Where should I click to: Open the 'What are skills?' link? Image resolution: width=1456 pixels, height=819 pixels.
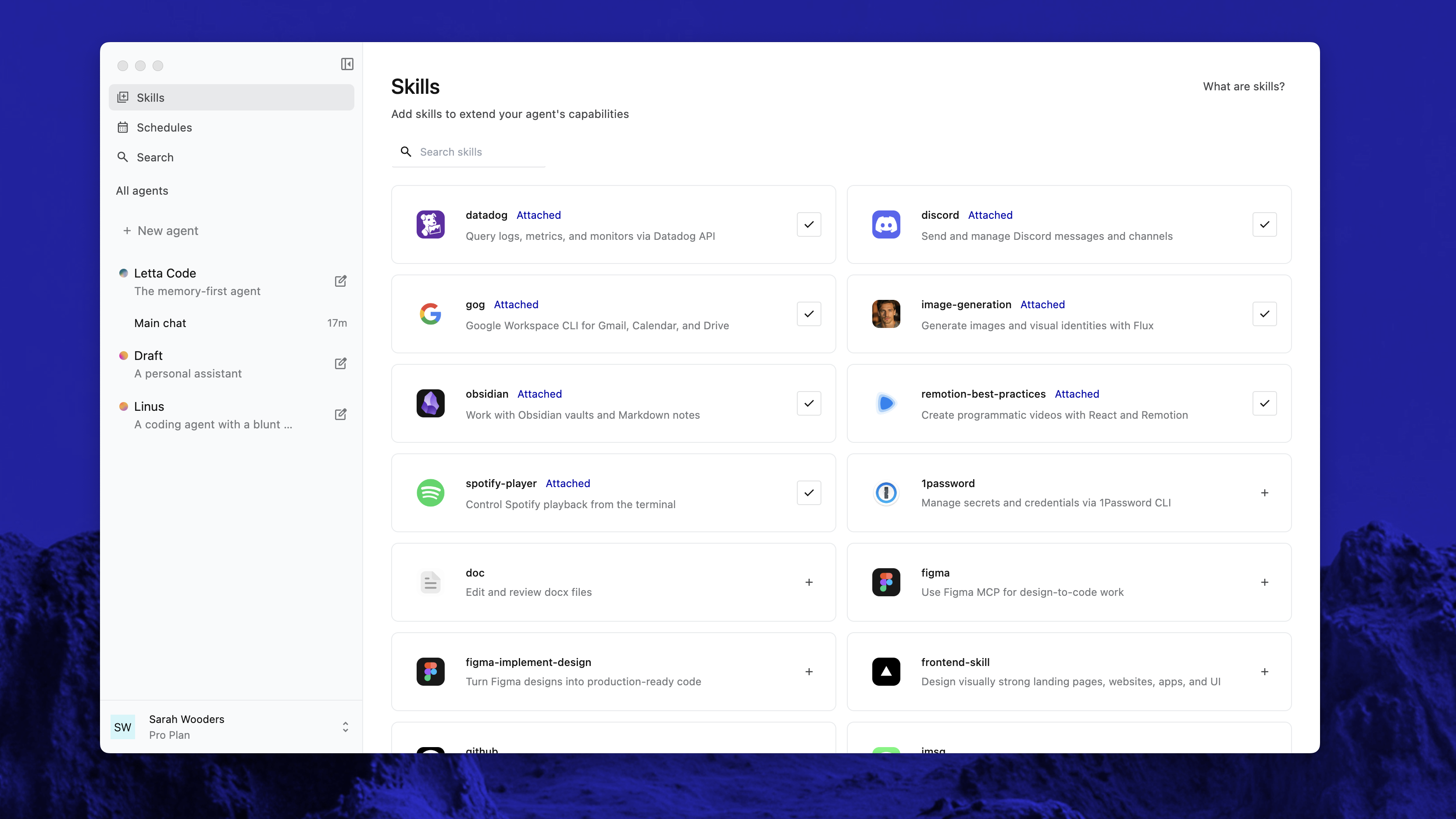1243,86
